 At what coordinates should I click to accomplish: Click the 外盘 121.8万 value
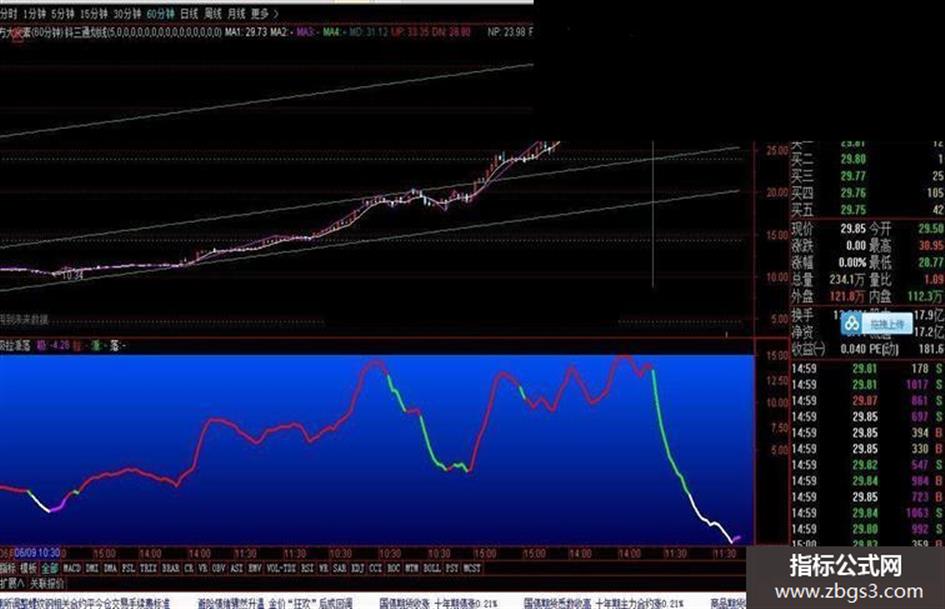[x=847, y=296]
